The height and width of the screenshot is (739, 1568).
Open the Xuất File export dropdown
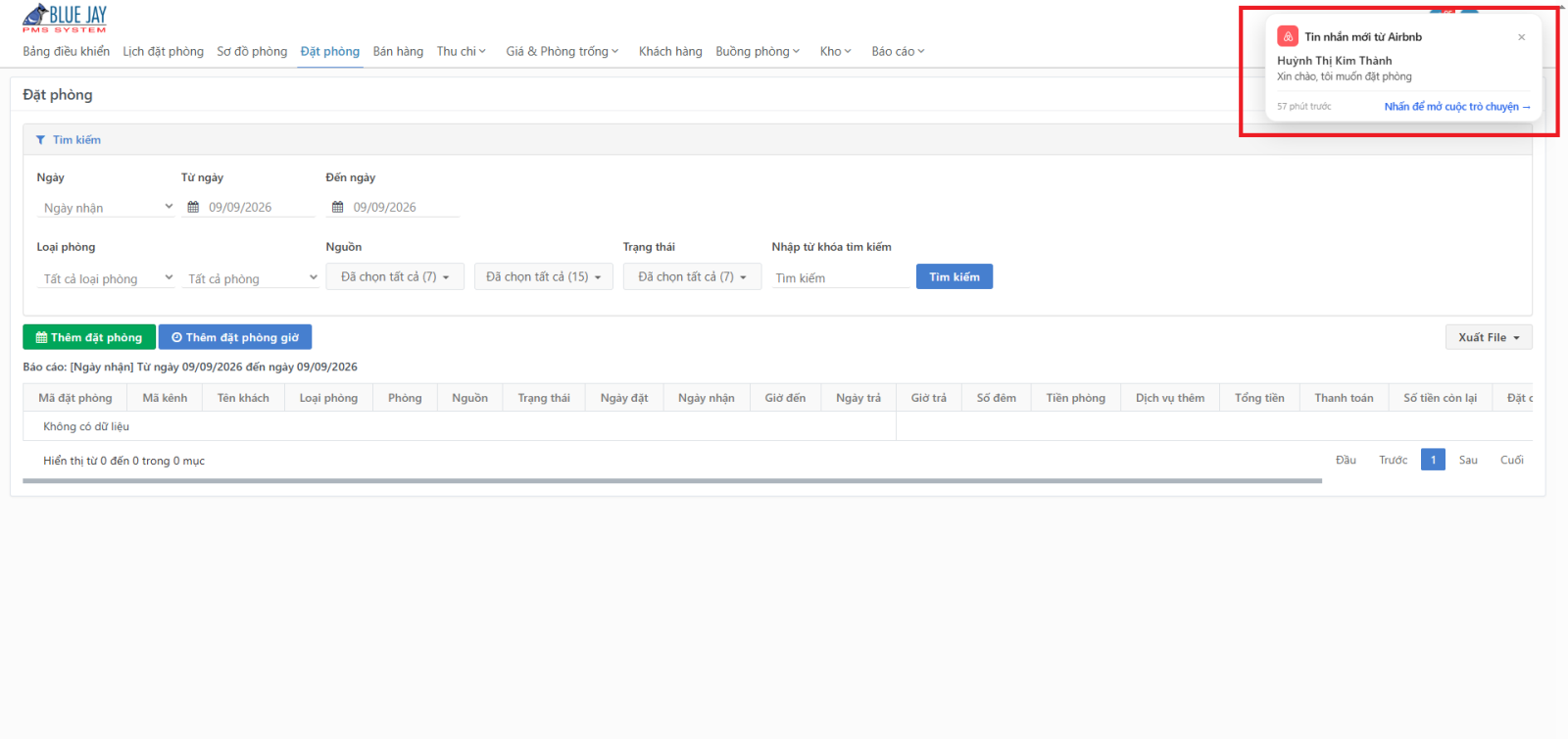coord(1489,337)
